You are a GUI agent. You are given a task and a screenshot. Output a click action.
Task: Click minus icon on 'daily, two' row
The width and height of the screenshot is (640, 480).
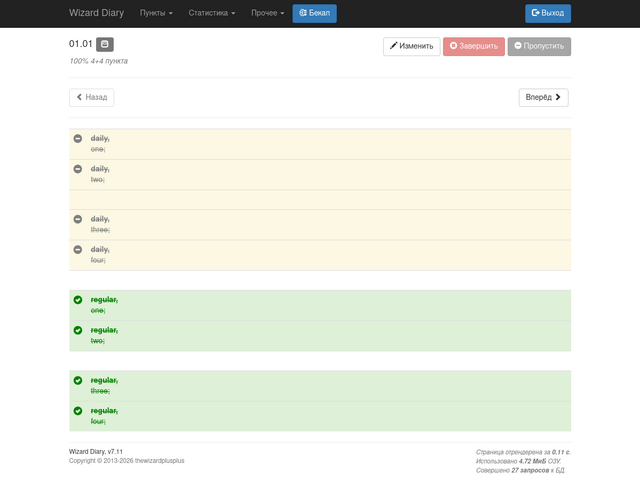[x=78, y=169]
